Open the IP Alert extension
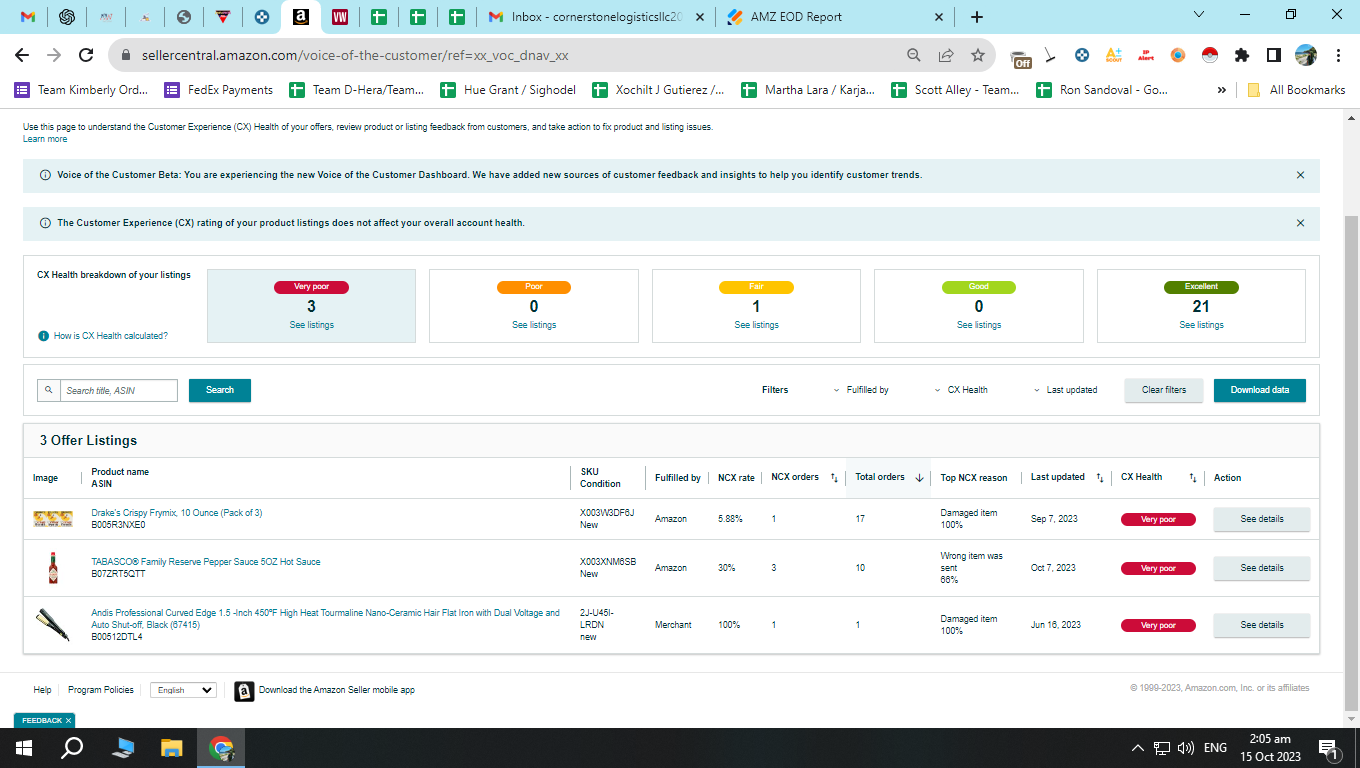The width and height of the screenshot is (1360, 768). 1146,56
